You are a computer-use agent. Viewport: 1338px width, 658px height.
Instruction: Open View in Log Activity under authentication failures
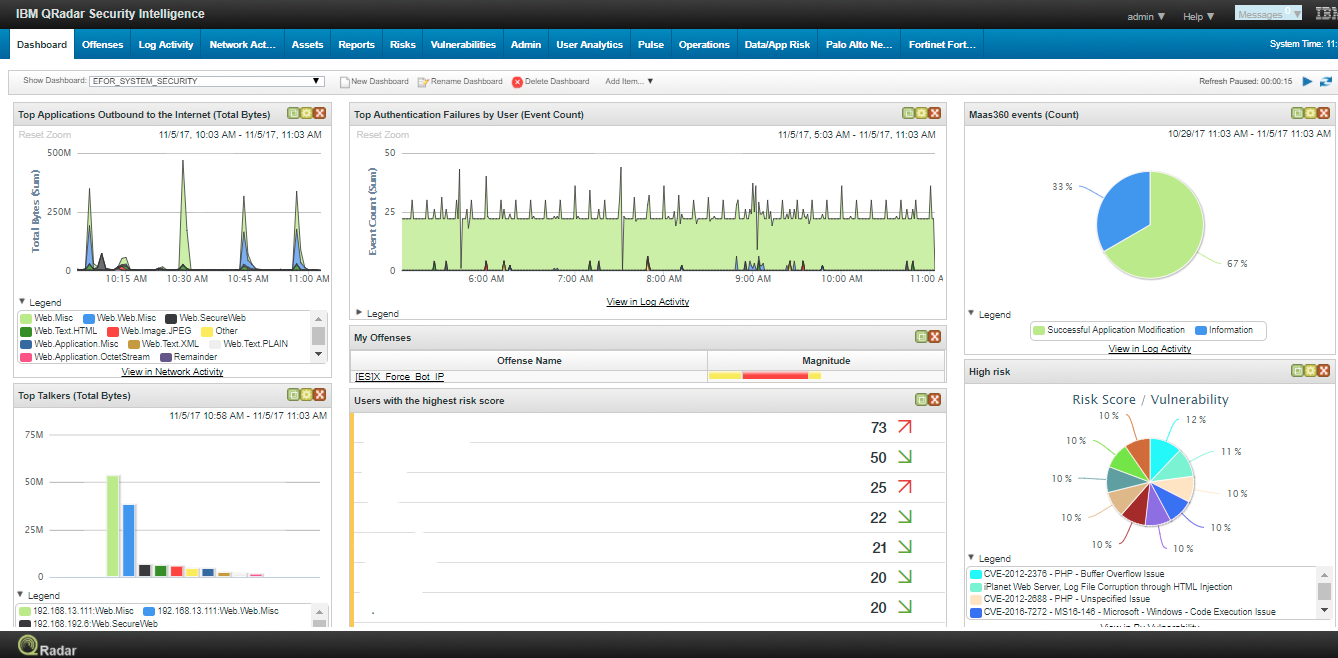pos(648,301)
